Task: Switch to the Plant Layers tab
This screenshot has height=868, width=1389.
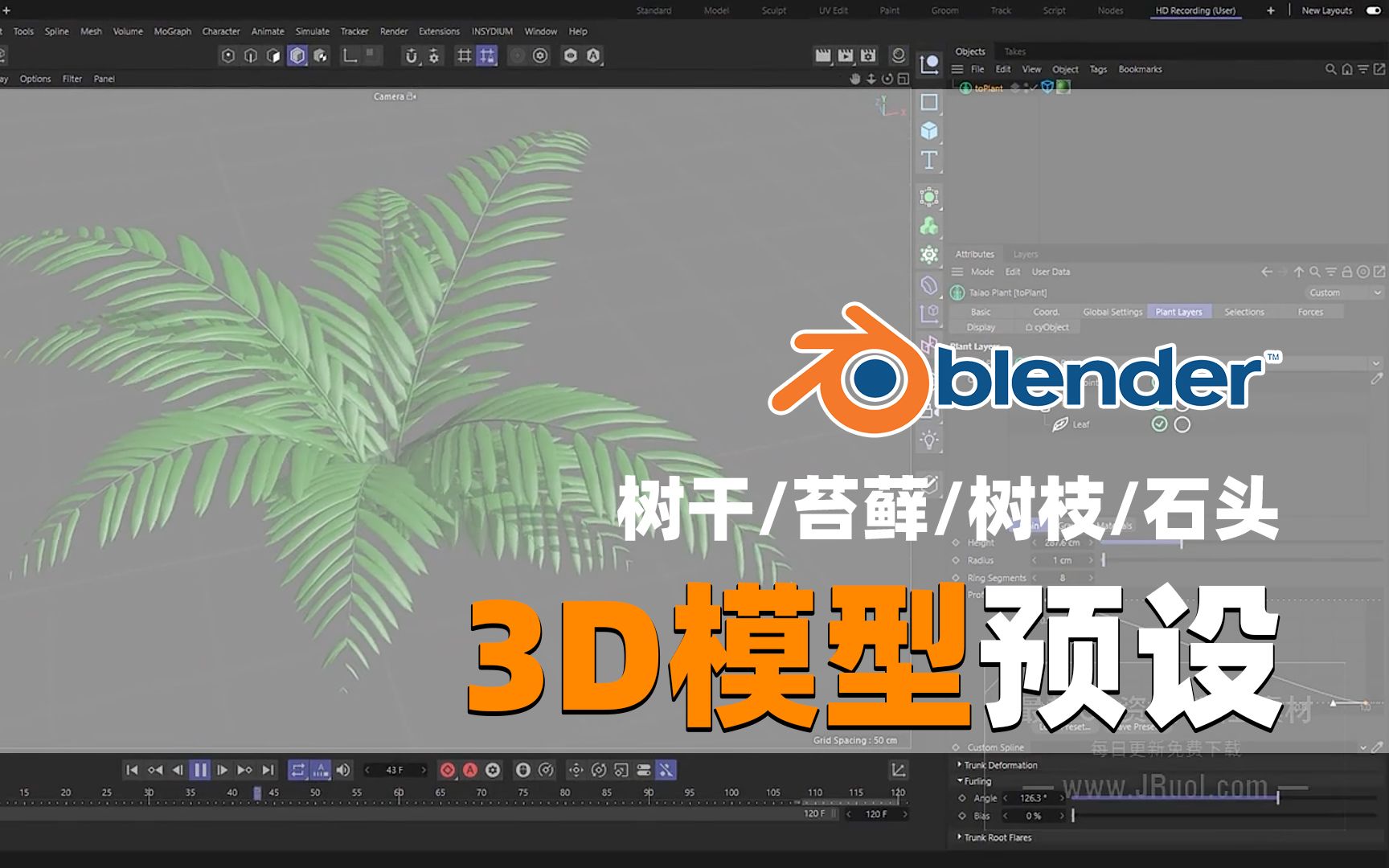Action: [x=1179, y=312]
